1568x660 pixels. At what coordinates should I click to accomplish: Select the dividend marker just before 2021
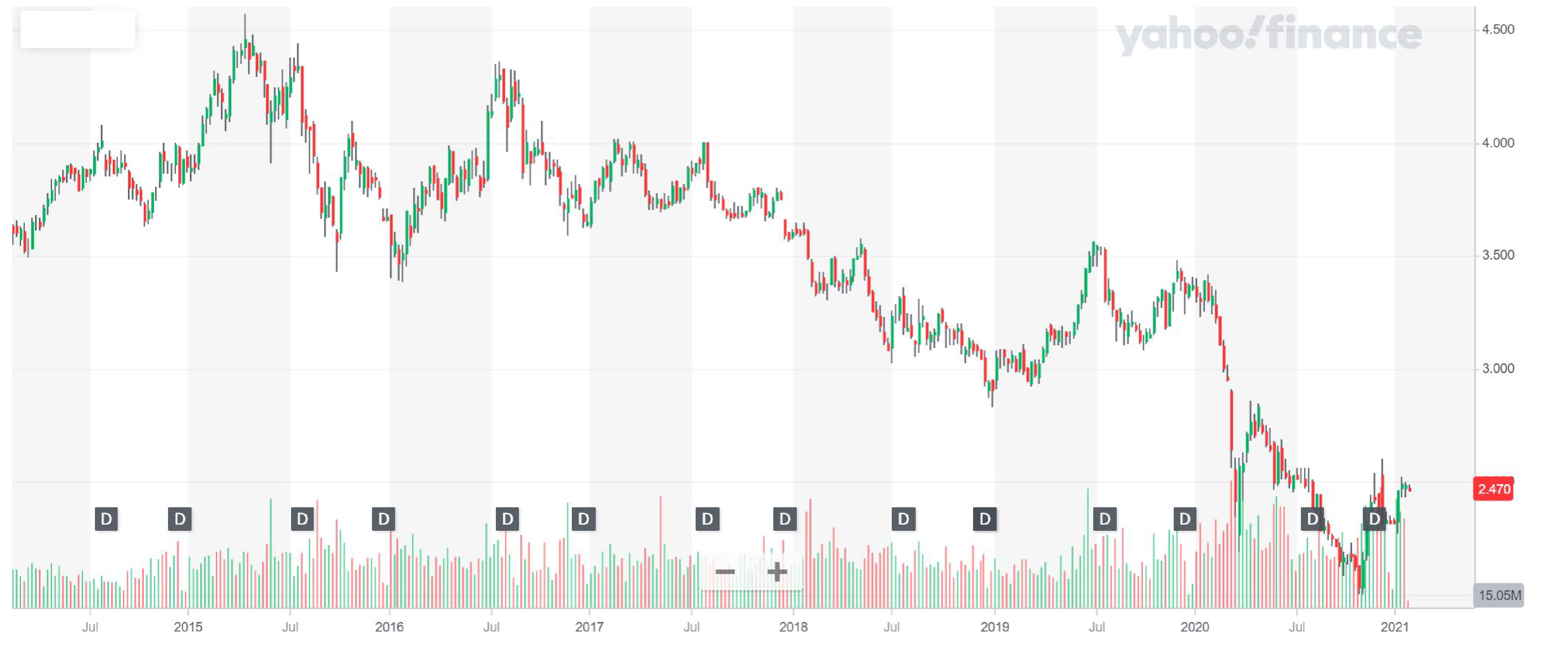[x=1374, y=519]
